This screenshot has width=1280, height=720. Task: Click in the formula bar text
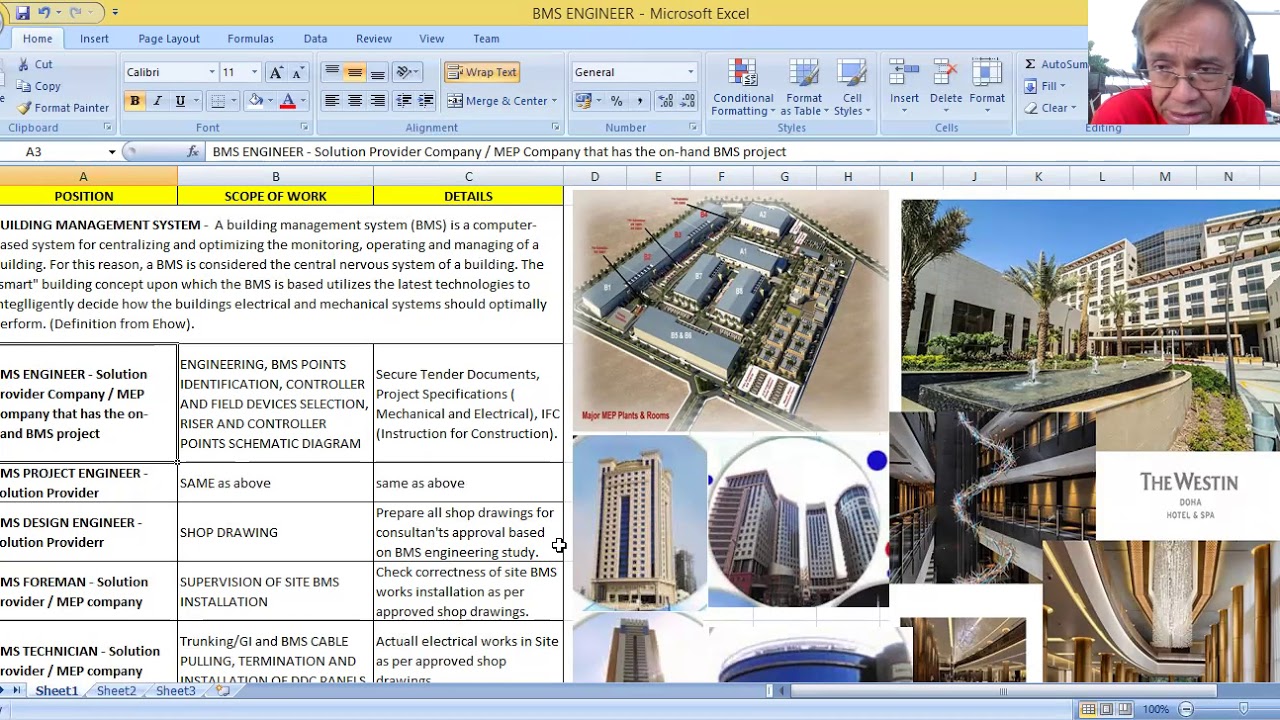(499, 152)
